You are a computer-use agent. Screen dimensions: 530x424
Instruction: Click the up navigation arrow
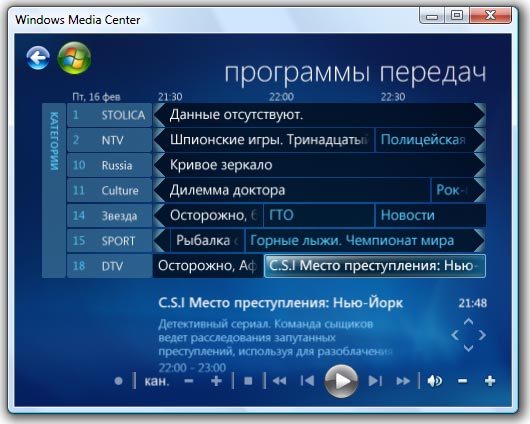468,322
